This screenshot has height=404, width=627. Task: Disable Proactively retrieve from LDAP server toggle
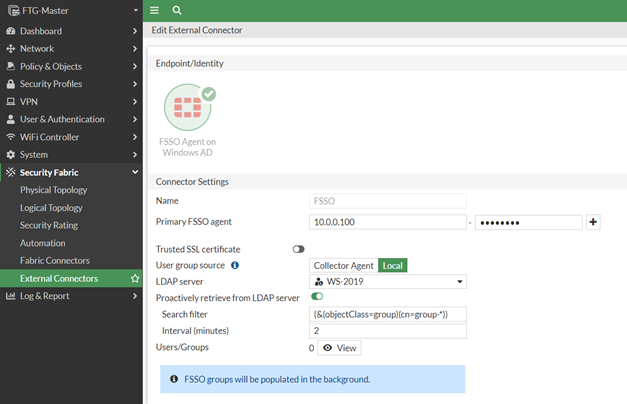pos(317,297)
